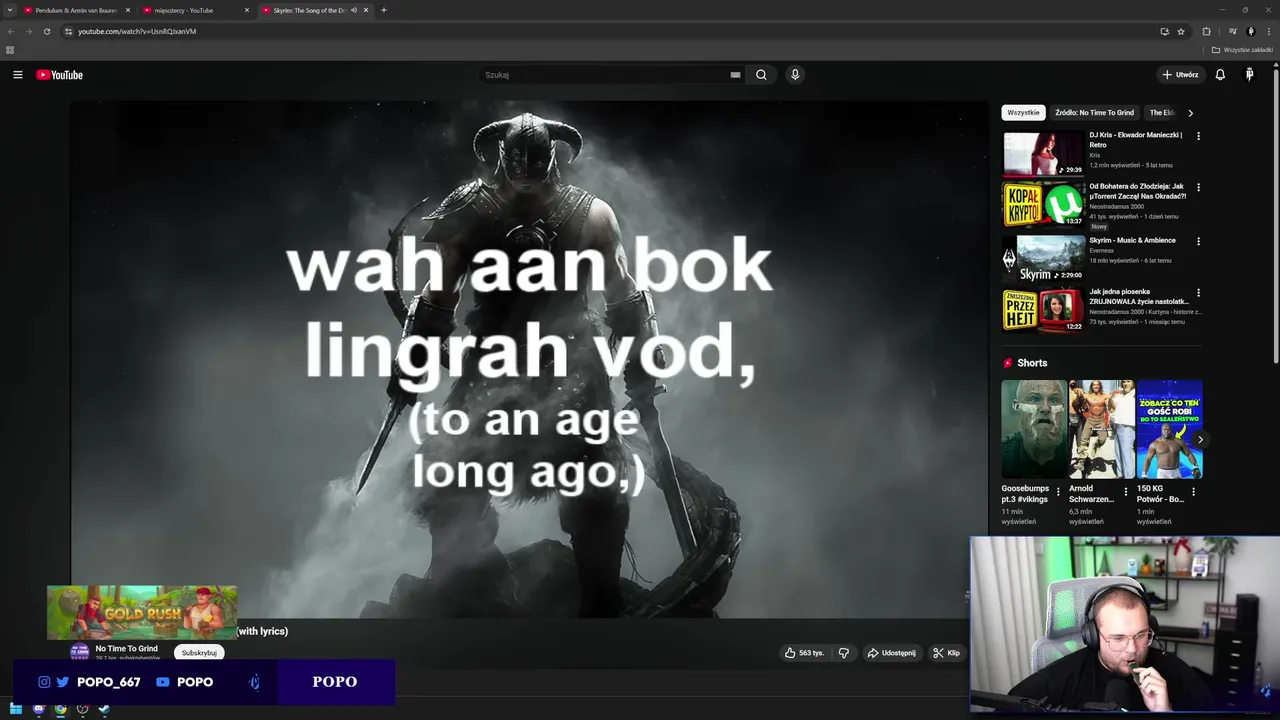
Task: Click the Utwórz create button
Action: tap(1180, 75)
